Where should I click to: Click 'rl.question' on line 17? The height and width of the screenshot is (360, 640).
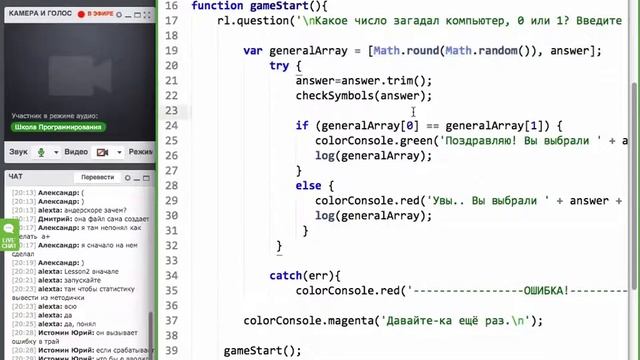[253, 20]
